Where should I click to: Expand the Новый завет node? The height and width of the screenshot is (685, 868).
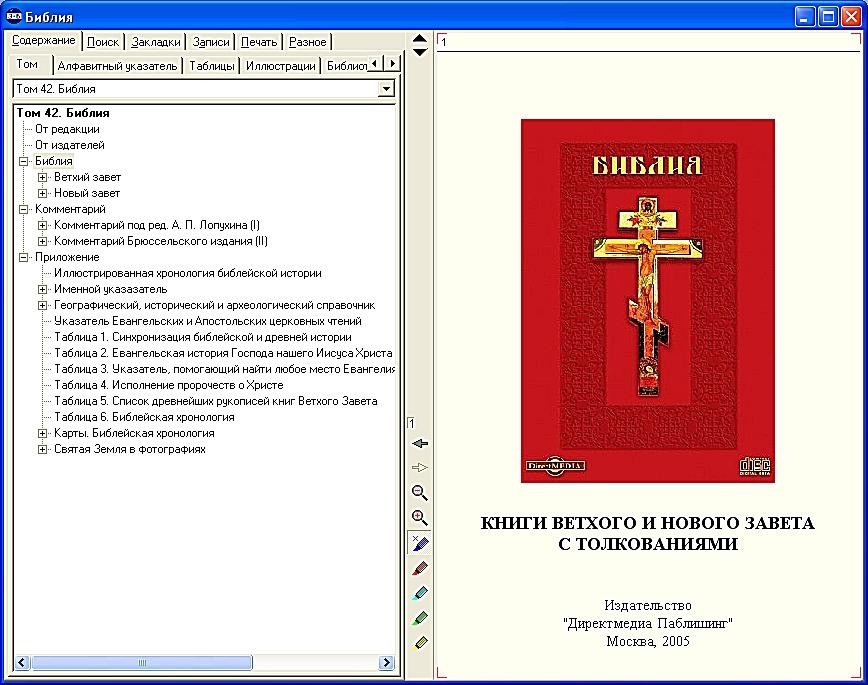43,193
